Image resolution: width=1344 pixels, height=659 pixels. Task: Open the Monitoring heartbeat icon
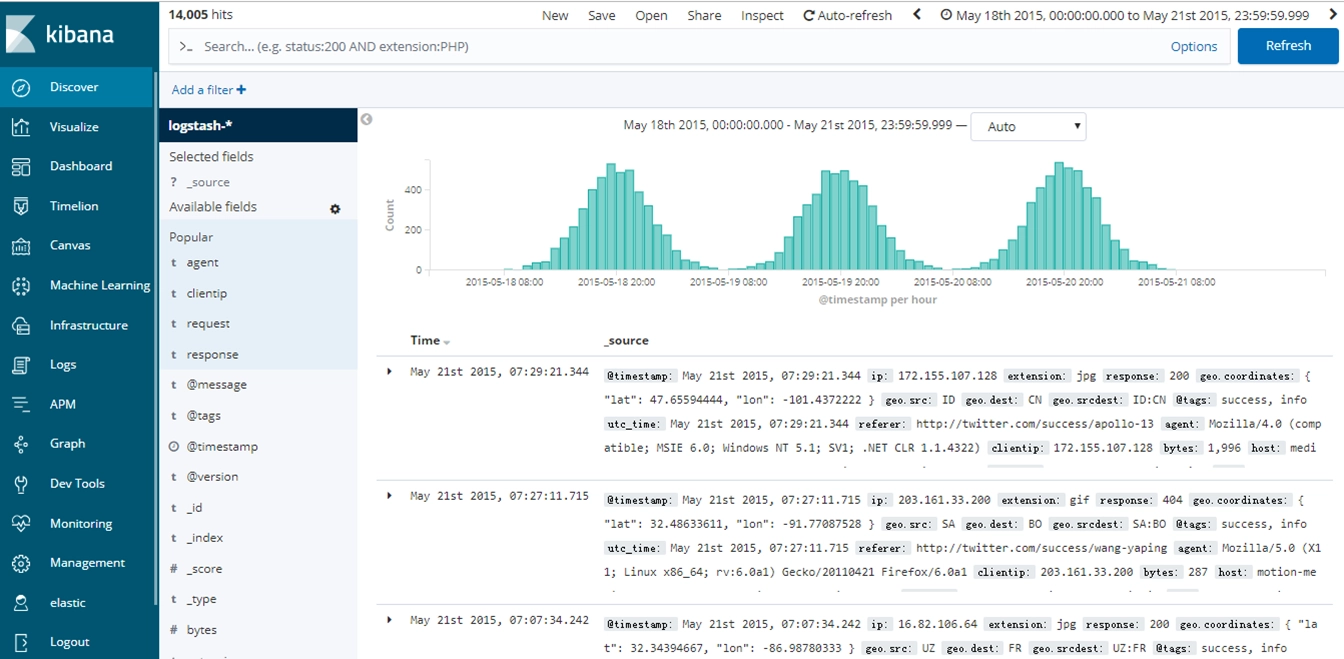[21, 523]
